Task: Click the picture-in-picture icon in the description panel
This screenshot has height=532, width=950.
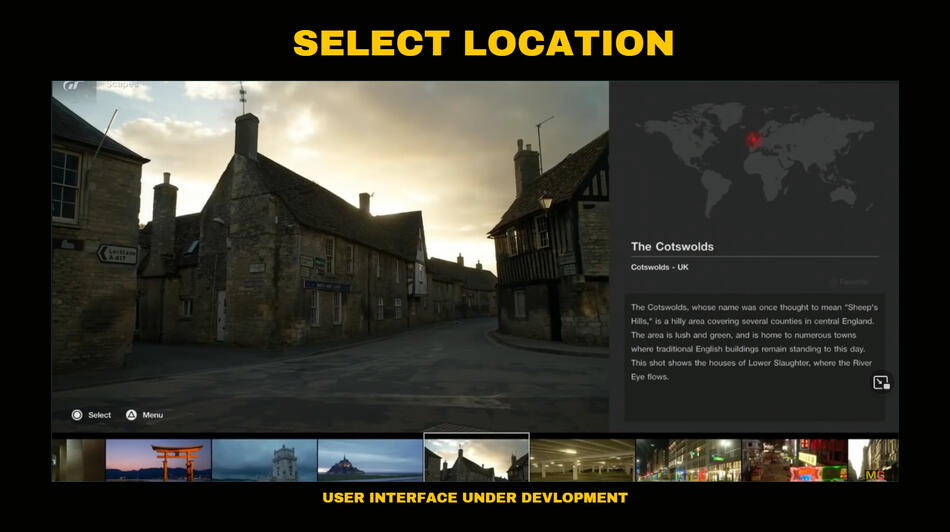Action: point(880,382)
